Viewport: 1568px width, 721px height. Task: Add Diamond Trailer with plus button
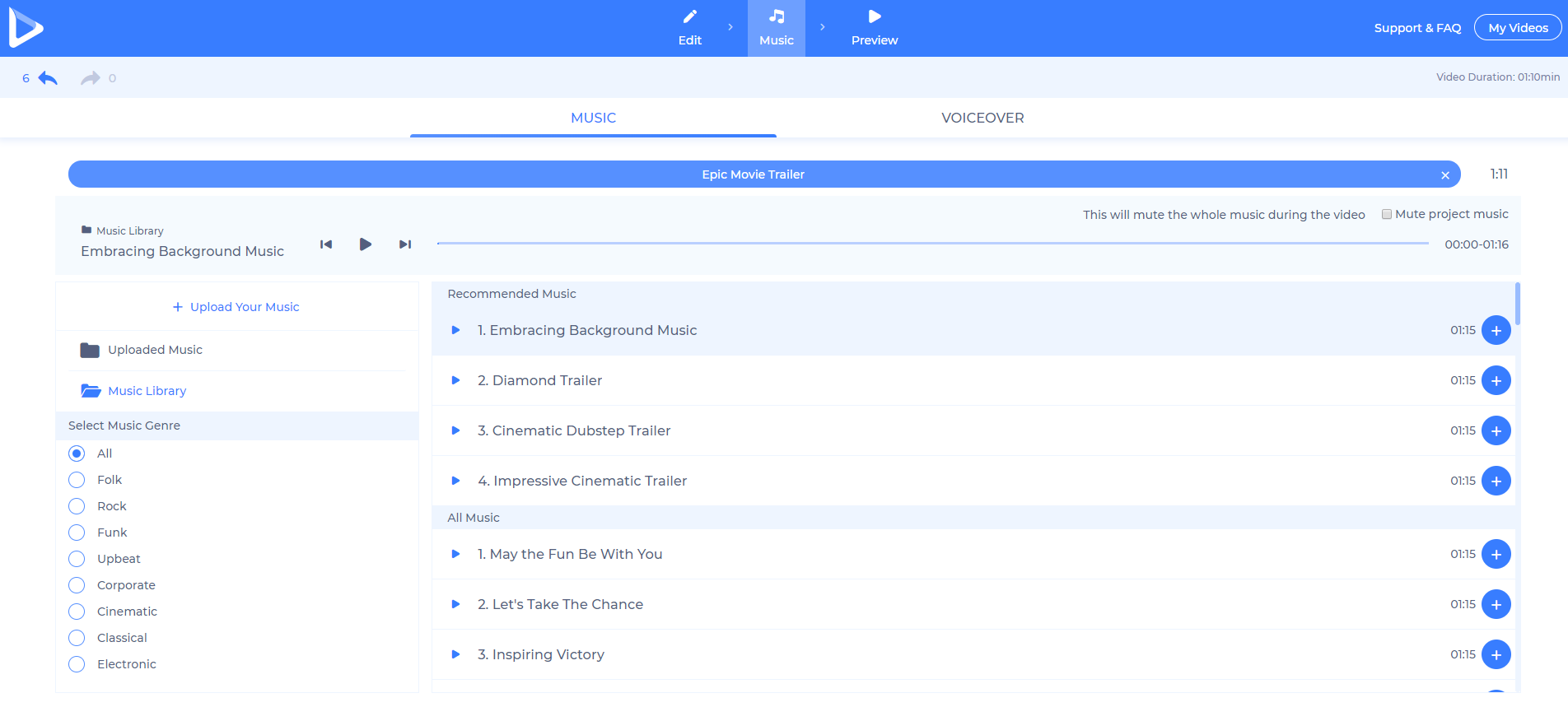click(1496, 381)
